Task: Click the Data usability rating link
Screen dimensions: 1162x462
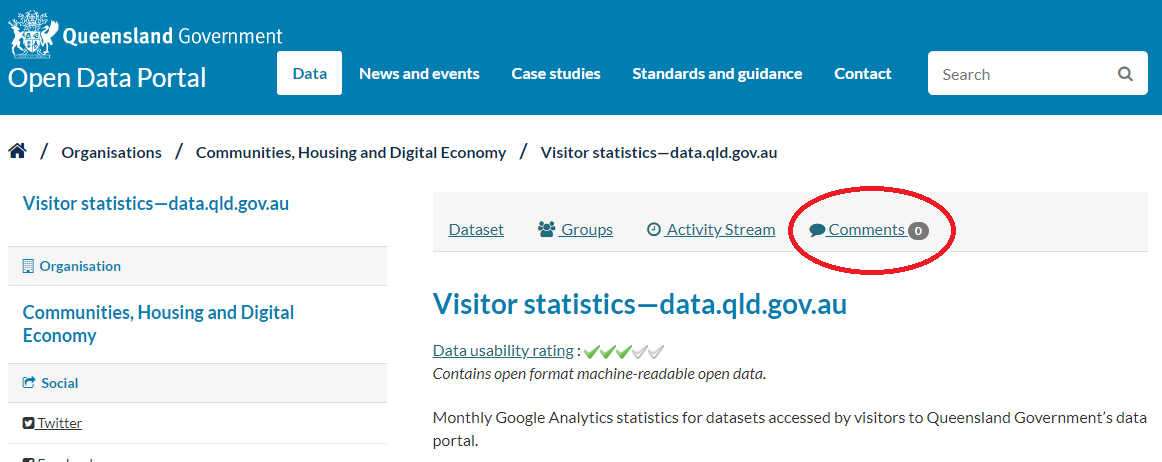Action: tap(503, 351)
